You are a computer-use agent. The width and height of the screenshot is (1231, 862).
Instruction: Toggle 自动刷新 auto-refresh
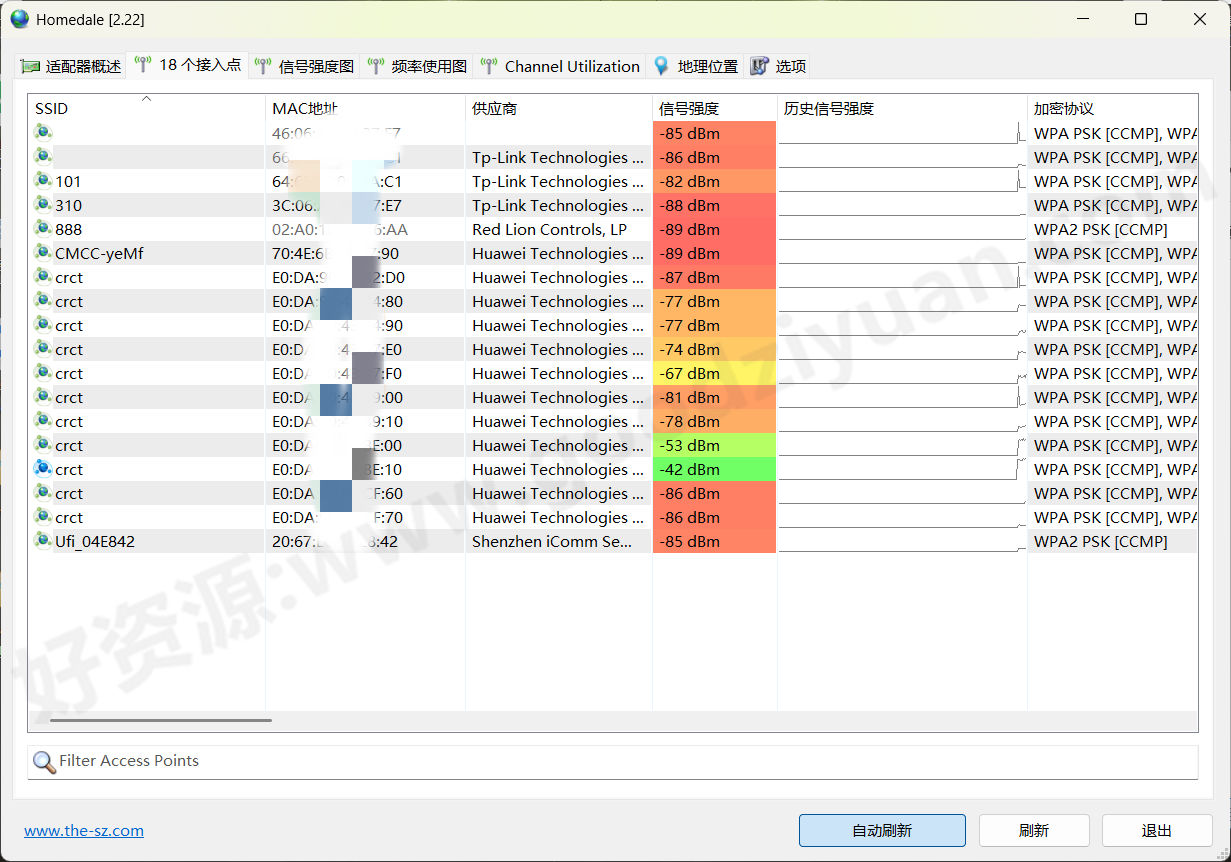[x=881, y=830]
